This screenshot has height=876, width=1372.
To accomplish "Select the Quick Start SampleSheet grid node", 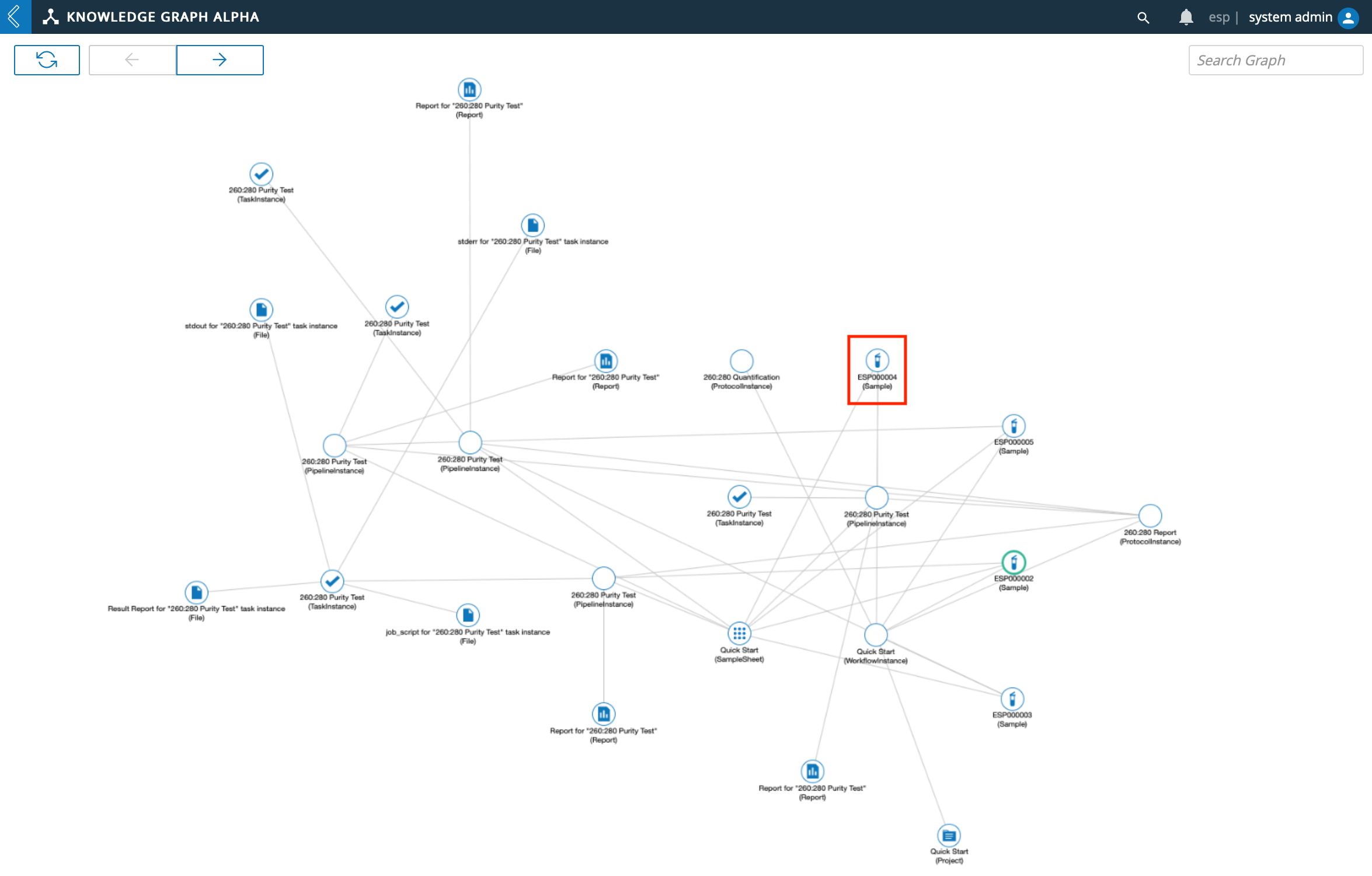I will tap(739, 634).
